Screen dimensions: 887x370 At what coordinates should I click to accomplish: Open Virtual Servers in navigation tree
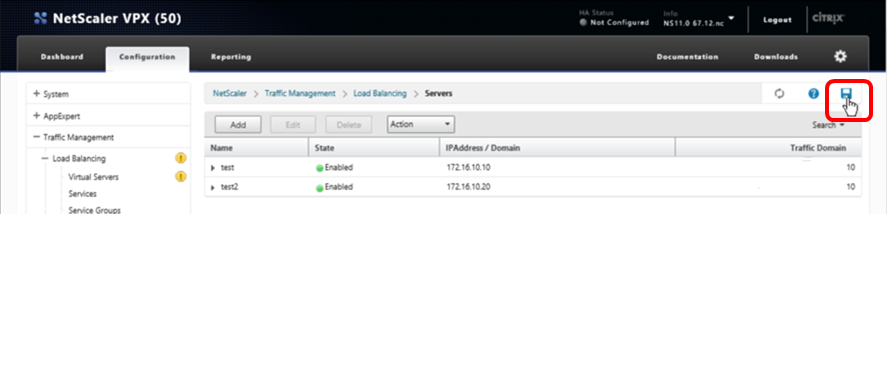[x=93, y=177]
